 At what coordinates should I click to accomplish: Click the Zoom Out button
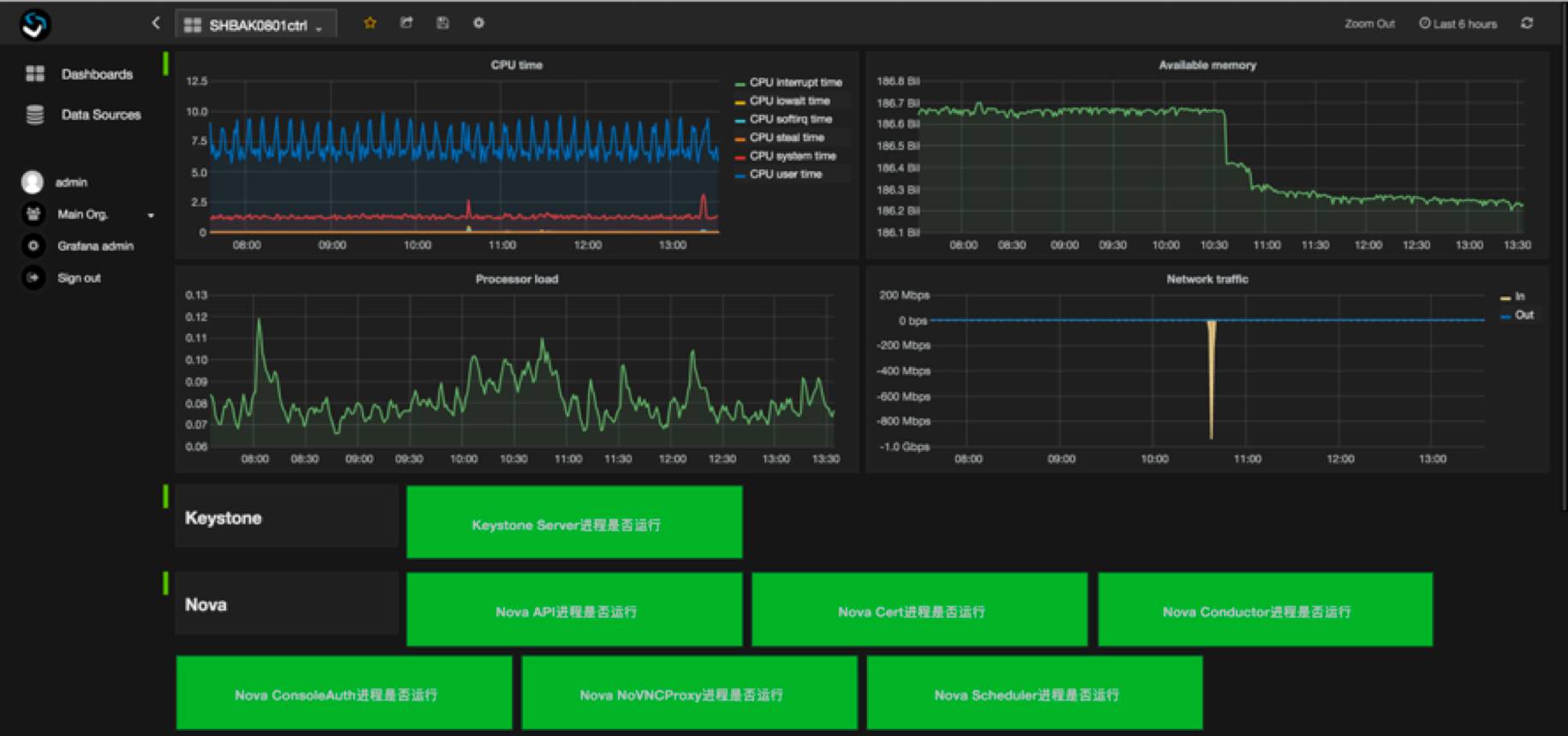pyautogui.click(x=1369, y=24)
